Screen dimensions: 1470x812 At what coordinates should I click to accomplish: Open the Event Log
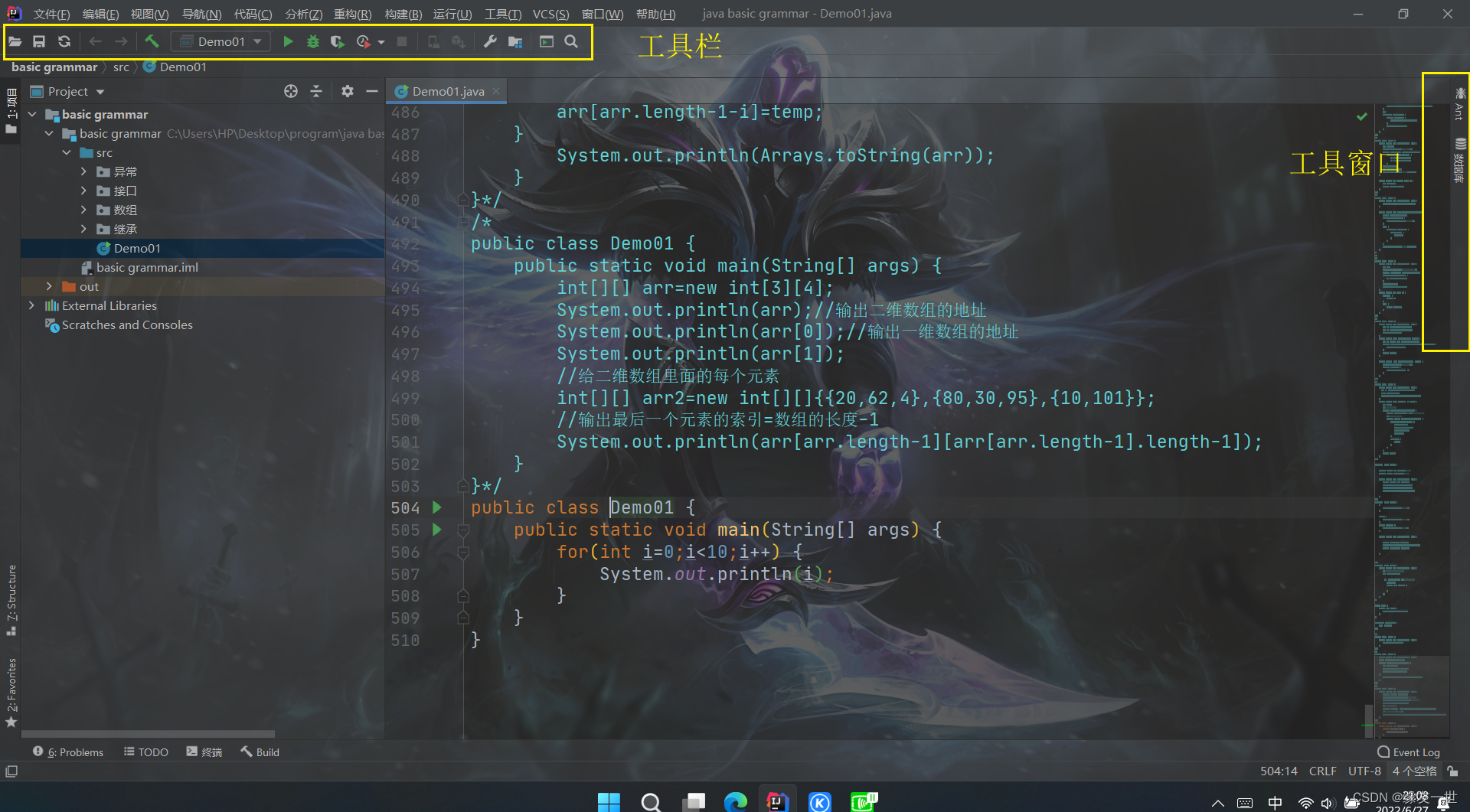pyautogui.click(x=1409, y=752)
